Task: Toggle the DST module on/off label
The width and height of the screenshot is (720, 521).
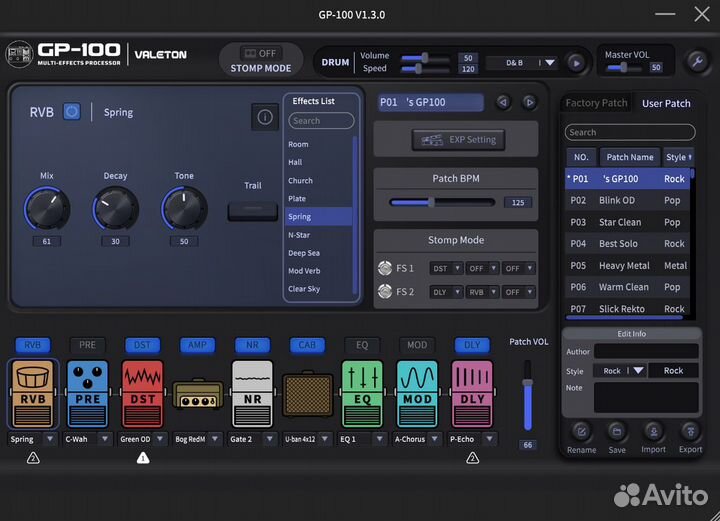Action: (x=142, y=345)
